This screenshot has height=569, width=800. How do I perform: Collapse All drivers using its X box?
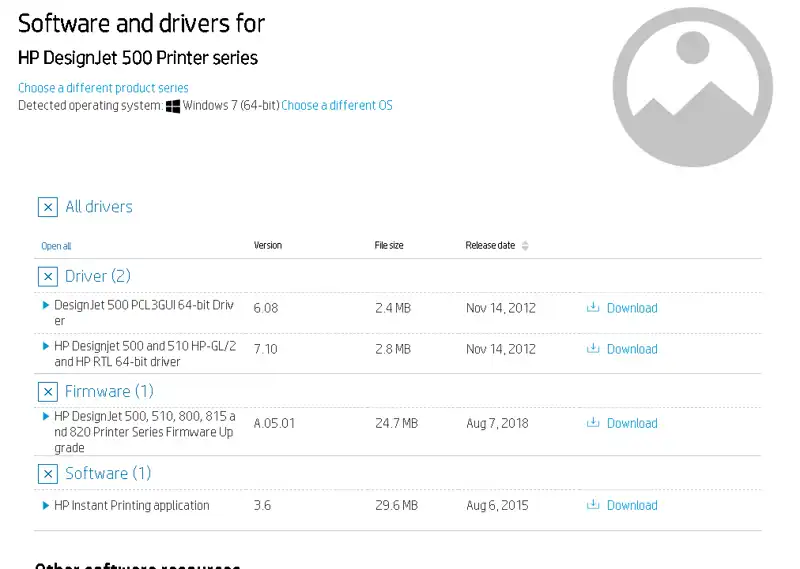(47, 207)
